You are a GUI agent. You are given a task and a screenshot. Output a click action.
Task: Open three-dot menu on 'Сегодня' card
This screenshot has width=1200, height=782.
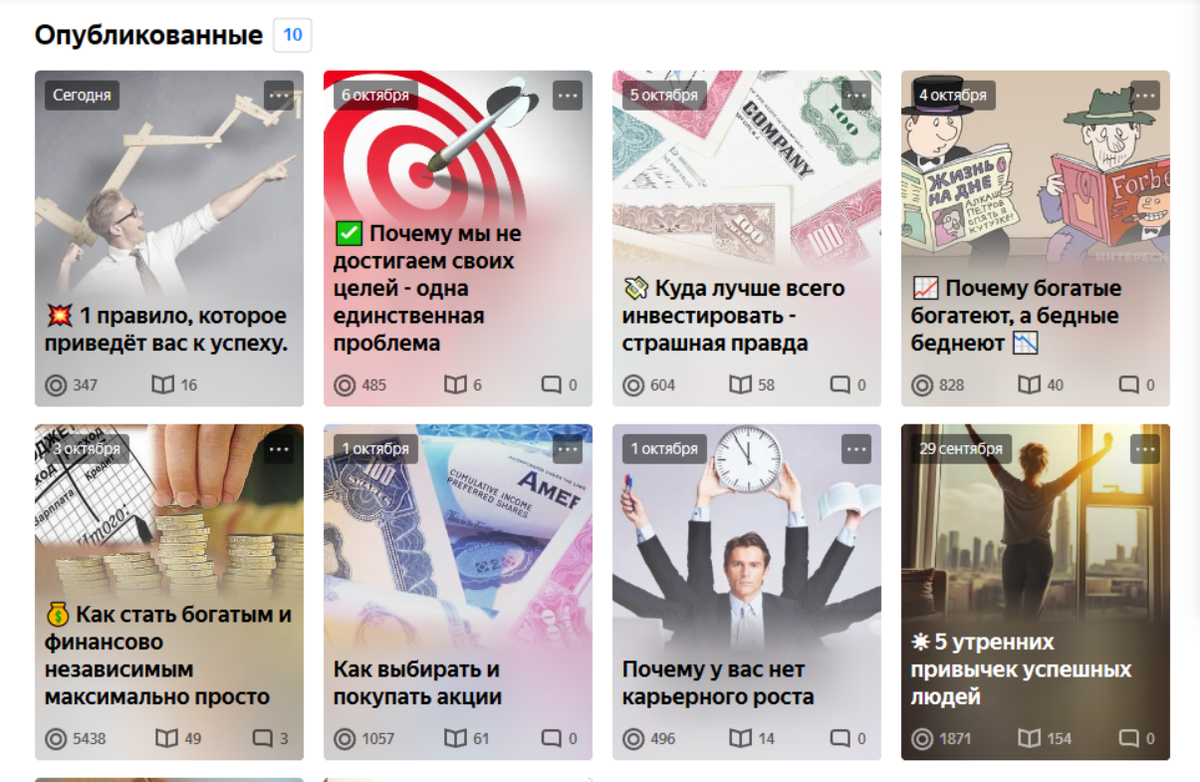point(279,96)
